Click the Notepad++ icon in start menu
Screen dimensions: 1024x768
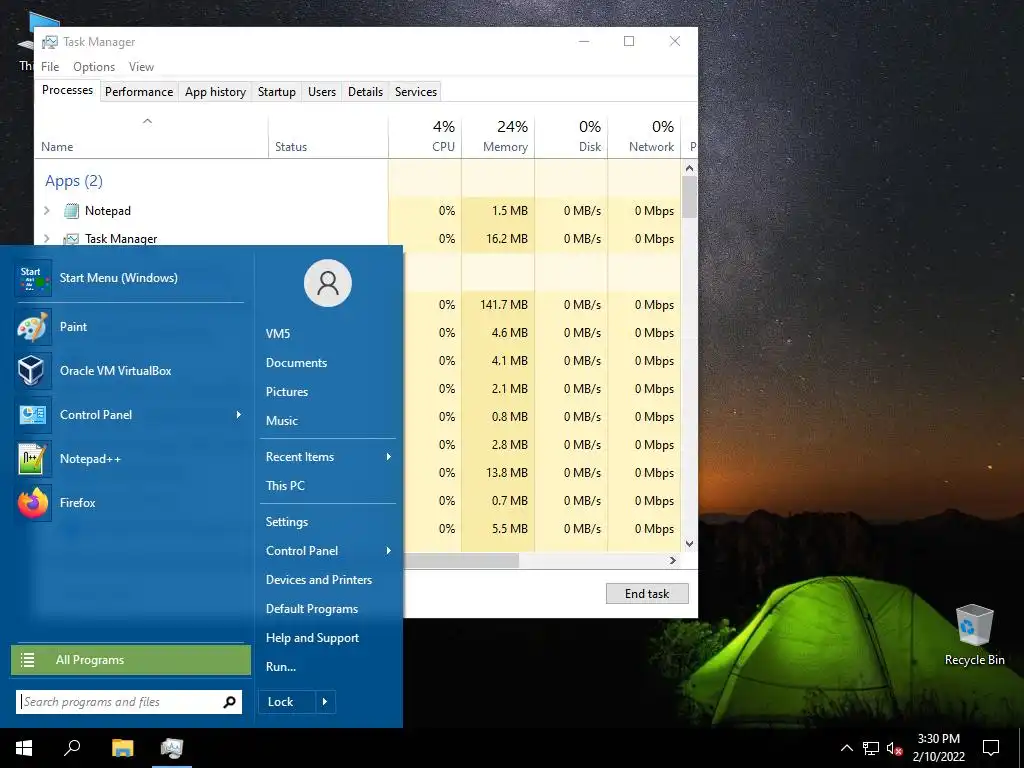[x=31, y=458]
